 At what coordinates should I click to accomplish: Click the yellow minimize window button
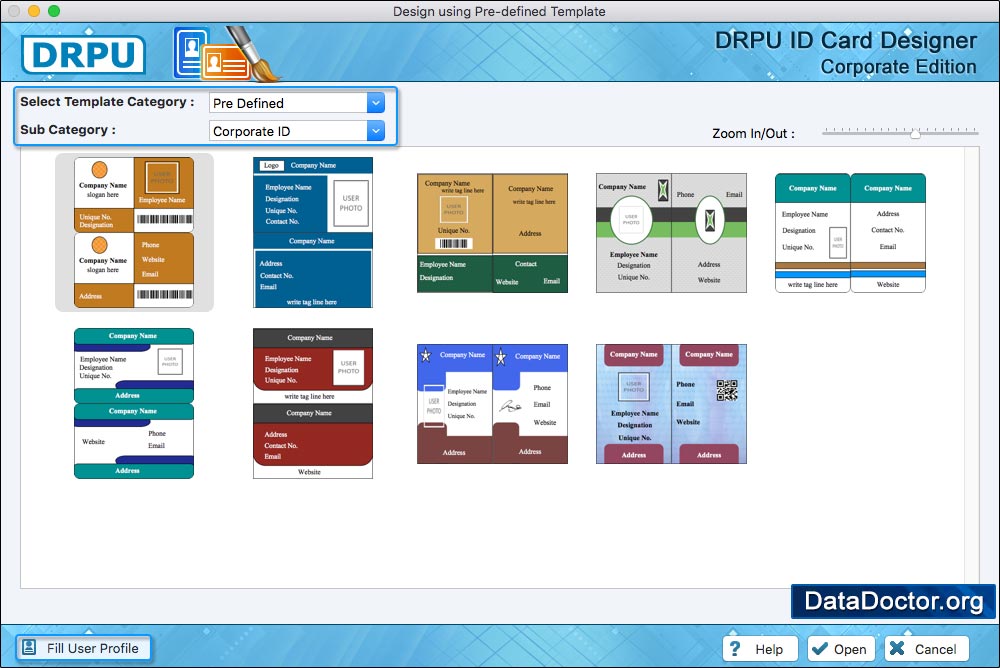pyautogui.click(x=34, y=11)
